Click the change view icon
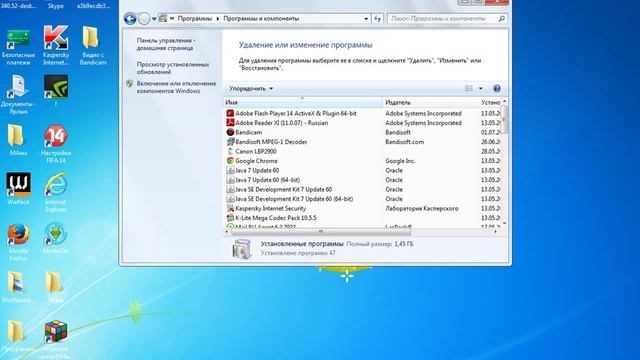The height and width of the screenshot is (360, 640). click(x=469, y=89)
